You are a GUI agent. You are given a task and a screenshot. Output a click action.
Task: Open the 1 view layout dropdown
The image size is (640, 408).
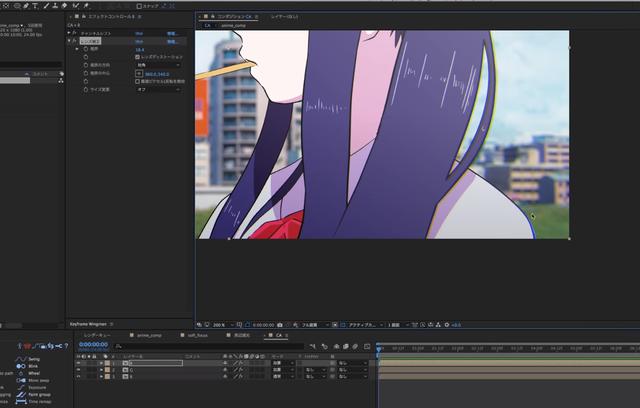[397, 325]
